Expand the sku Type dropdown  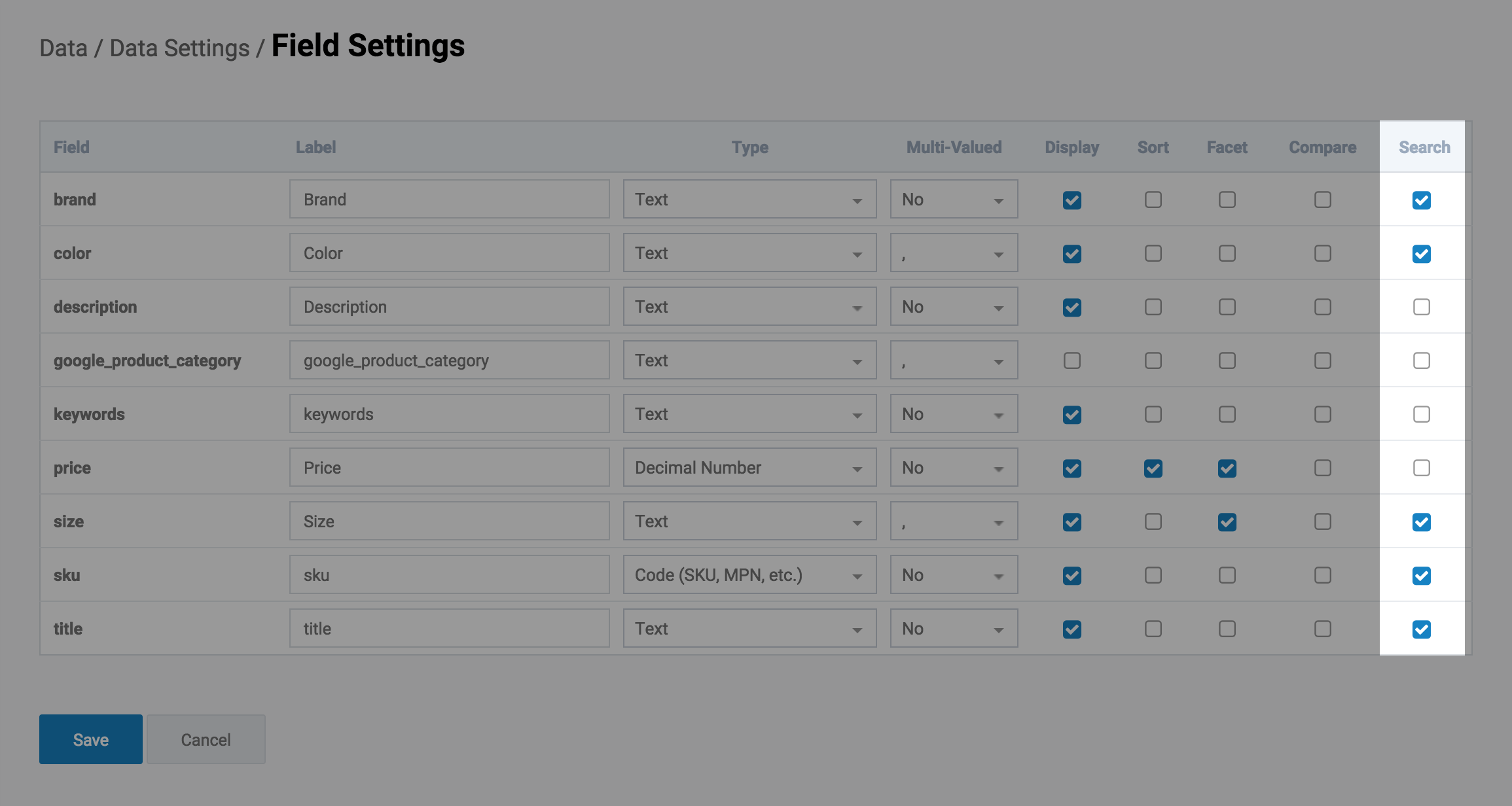(749, 575)
